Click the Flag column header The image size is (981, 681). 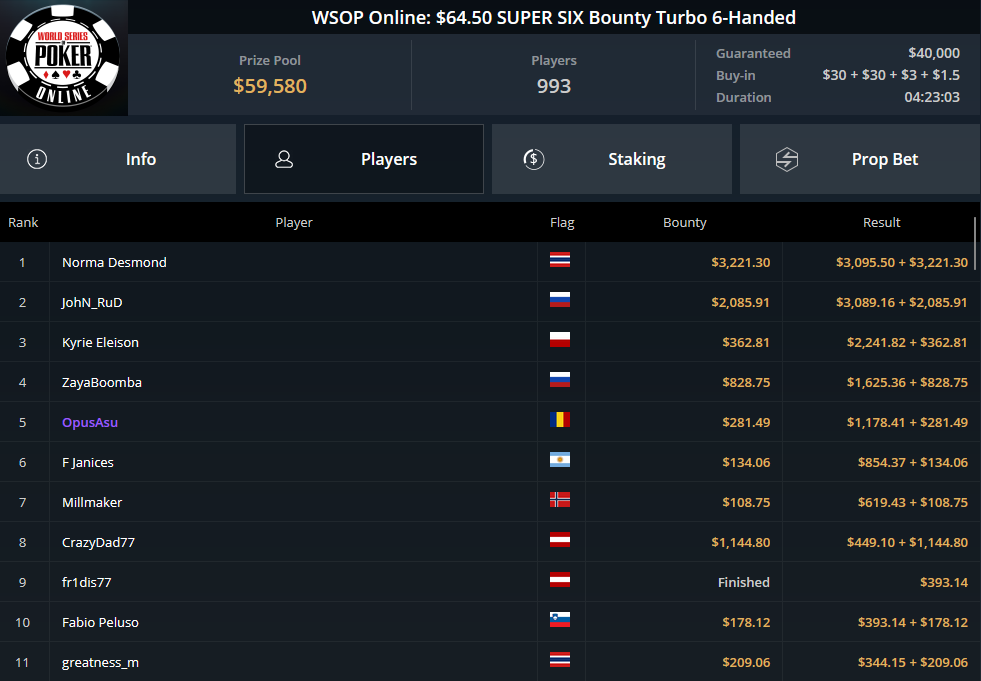[x=562, y=222]
